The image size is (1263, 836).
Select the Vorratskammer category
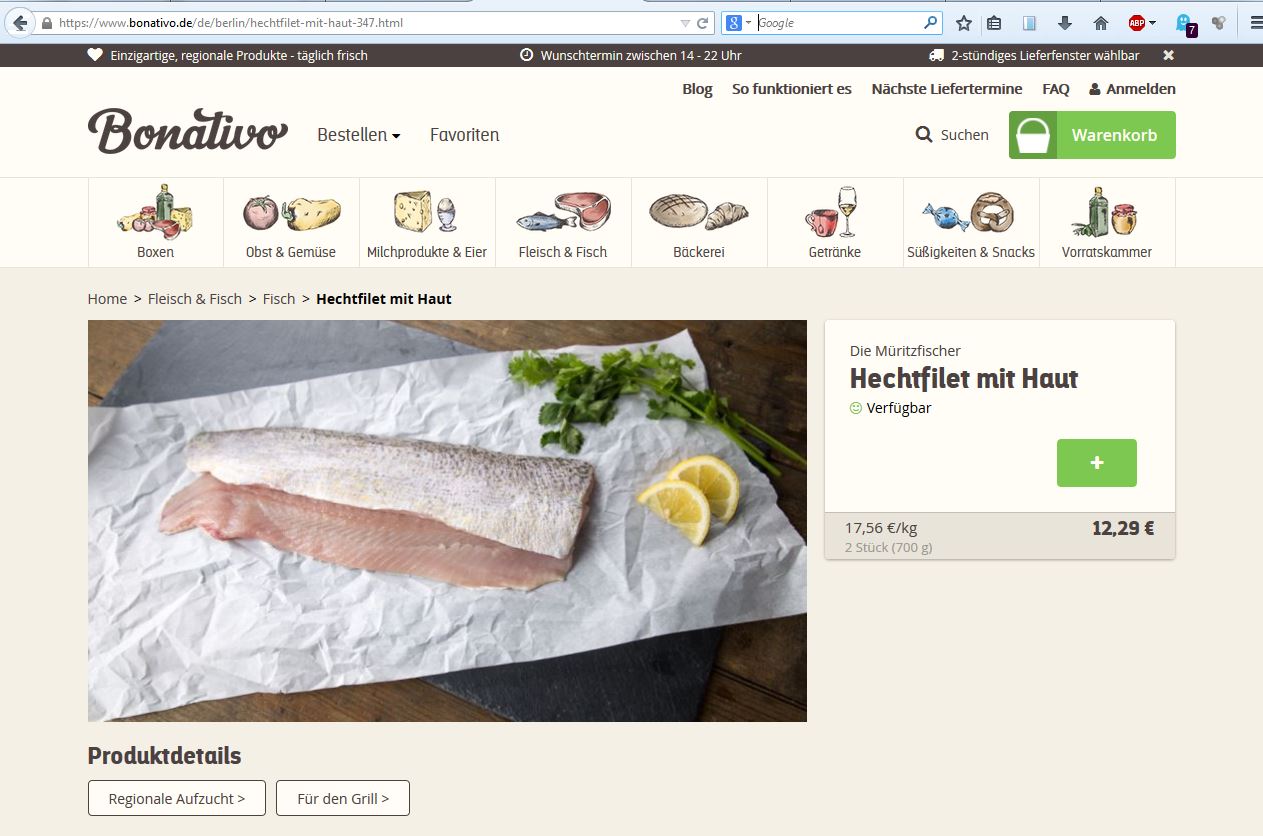1107,223
